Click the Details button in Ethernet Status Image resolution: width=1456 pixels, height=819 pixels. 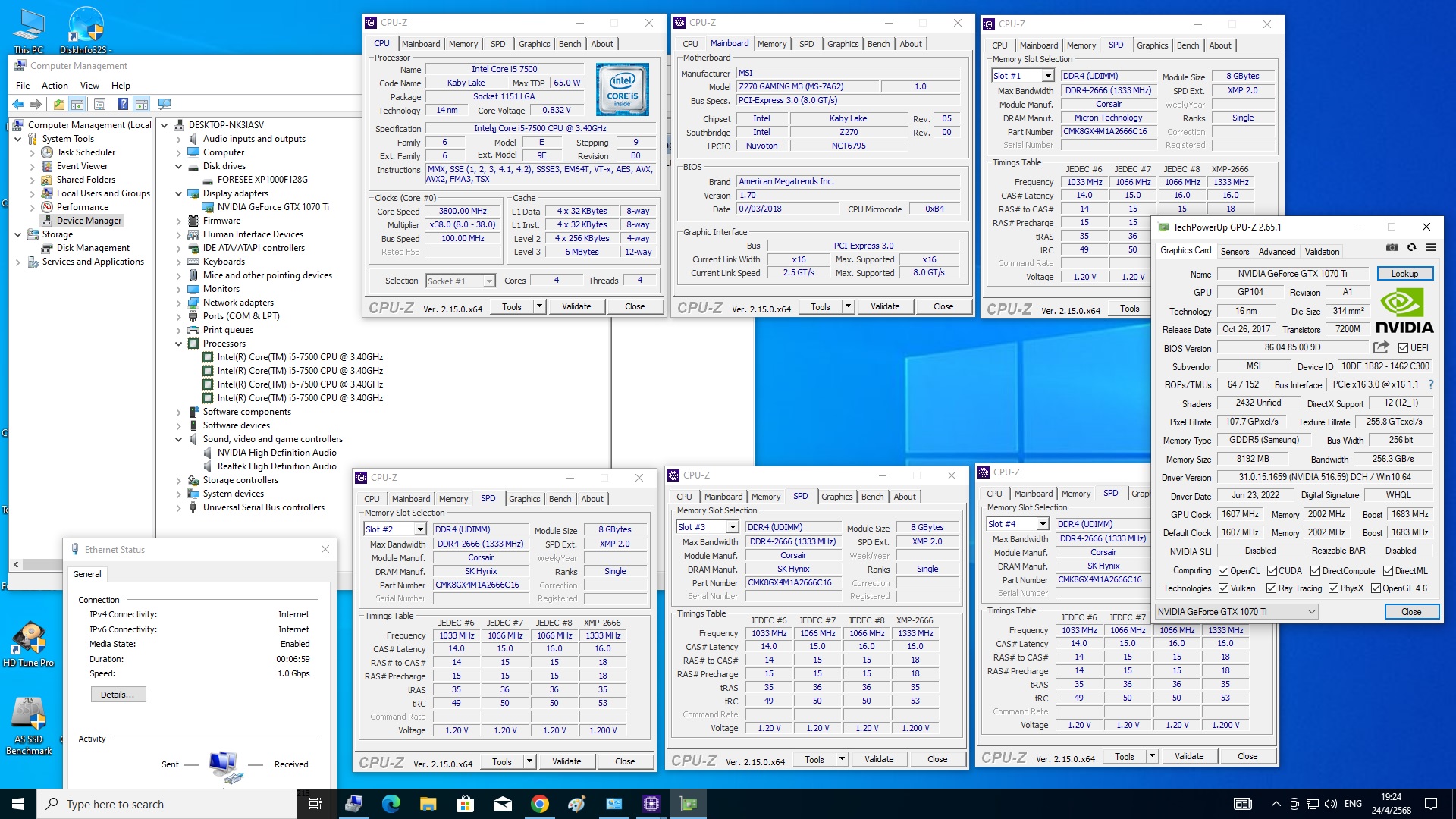tap(118, 695)
